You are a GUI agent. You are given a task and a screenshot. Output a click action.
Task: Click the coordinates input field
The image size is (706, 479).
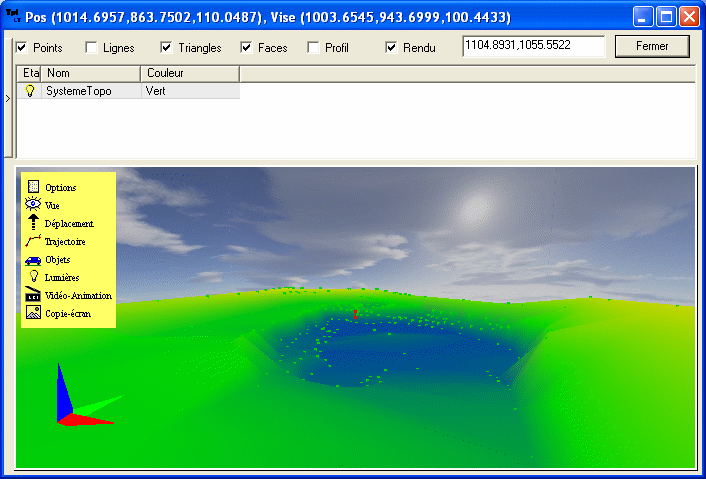coord(533,46)
